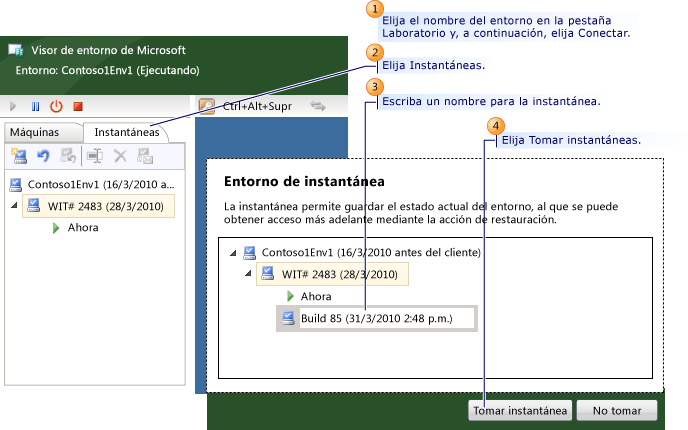Click the grayed revert snapshot icon

(x=68, y=156)
